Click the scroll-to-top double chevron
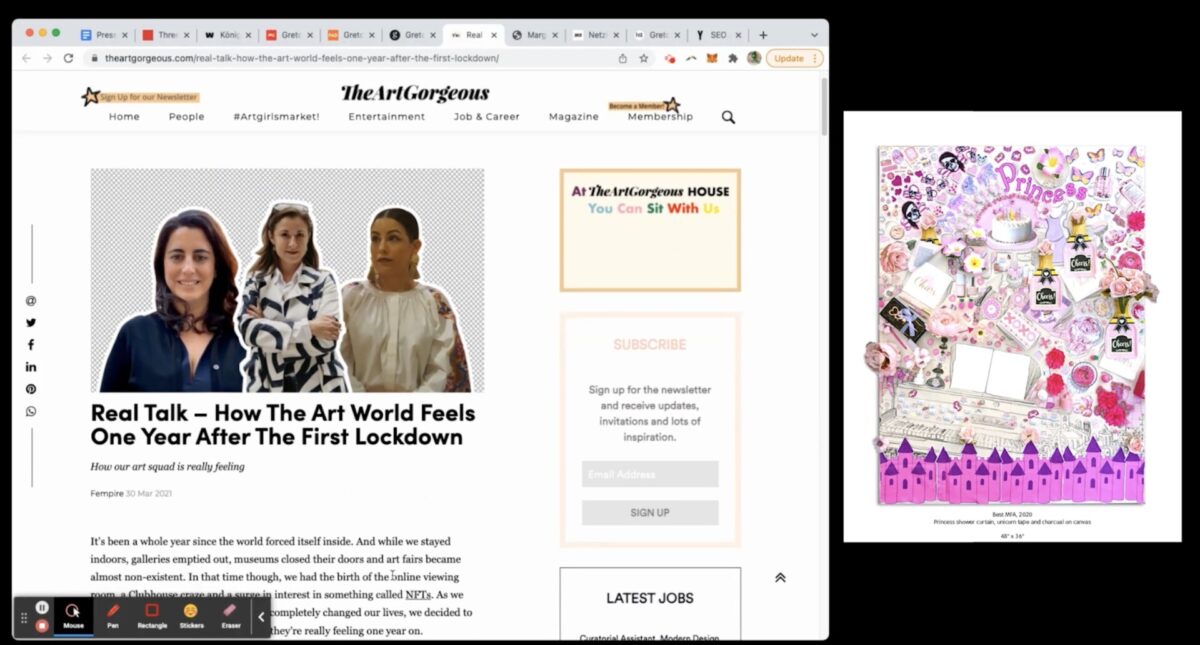The height and width of the screenshot is (645, 1200). (780, 578)
